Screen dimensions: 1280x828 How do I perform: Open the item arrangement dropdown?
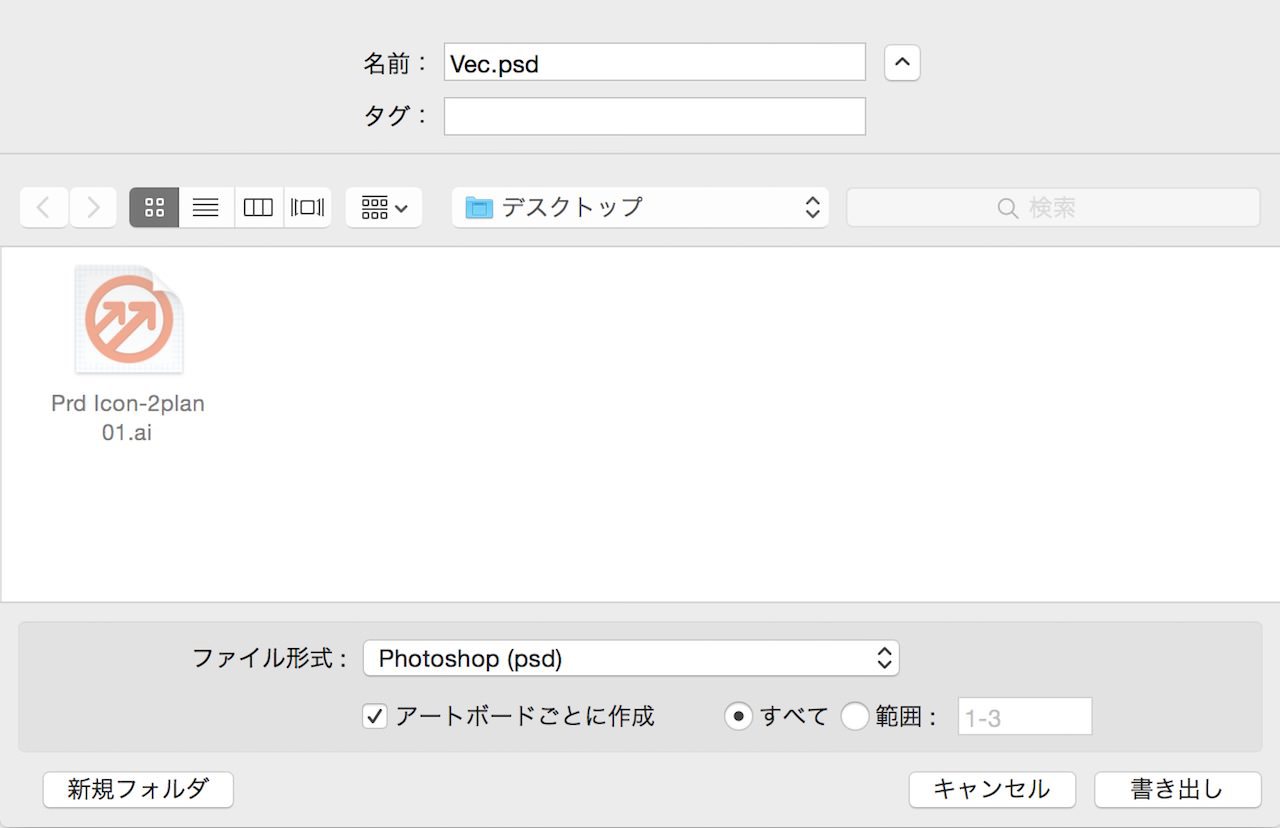click(x=384, y=208)
